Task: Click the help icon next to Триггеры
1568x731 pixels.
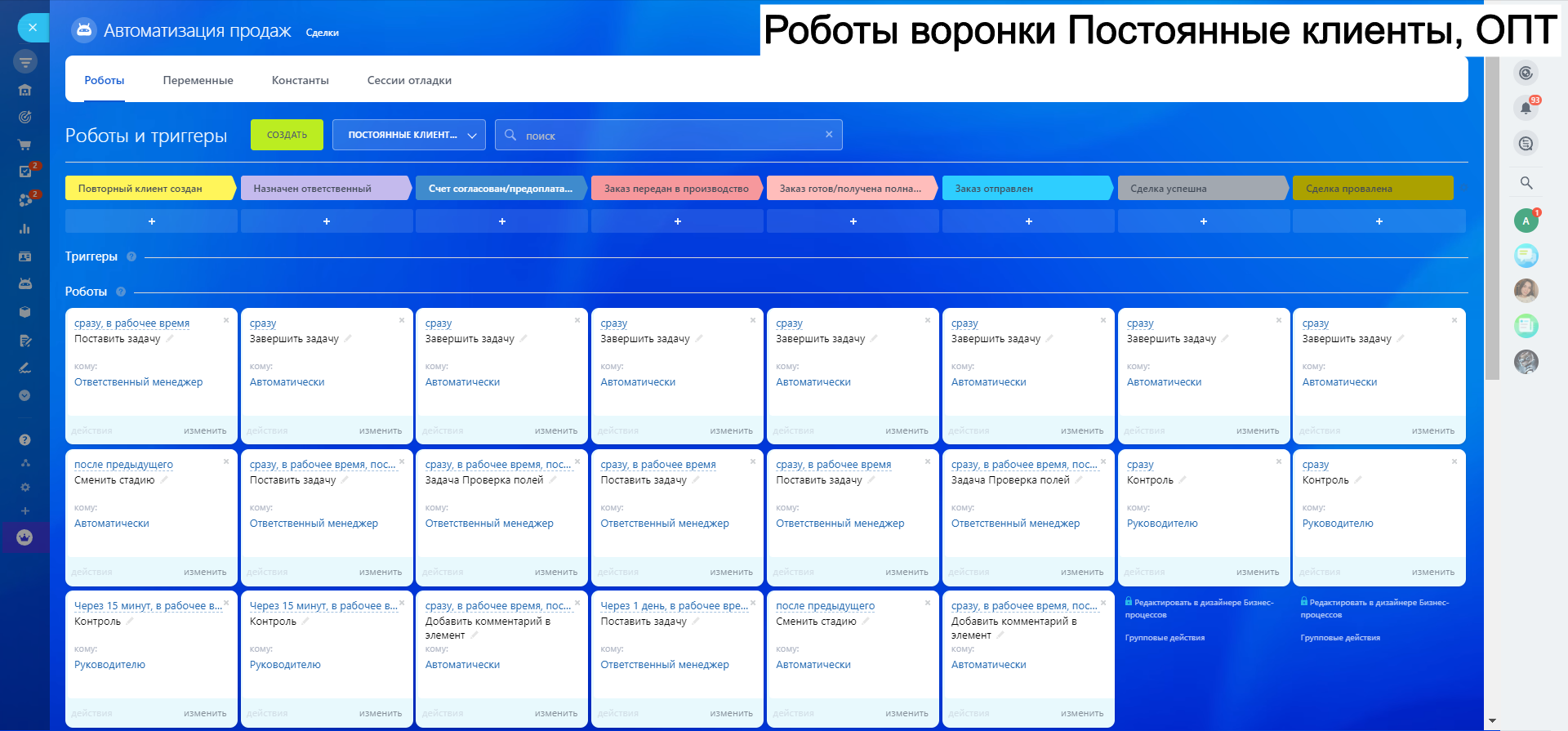Action: coord(131,256)
